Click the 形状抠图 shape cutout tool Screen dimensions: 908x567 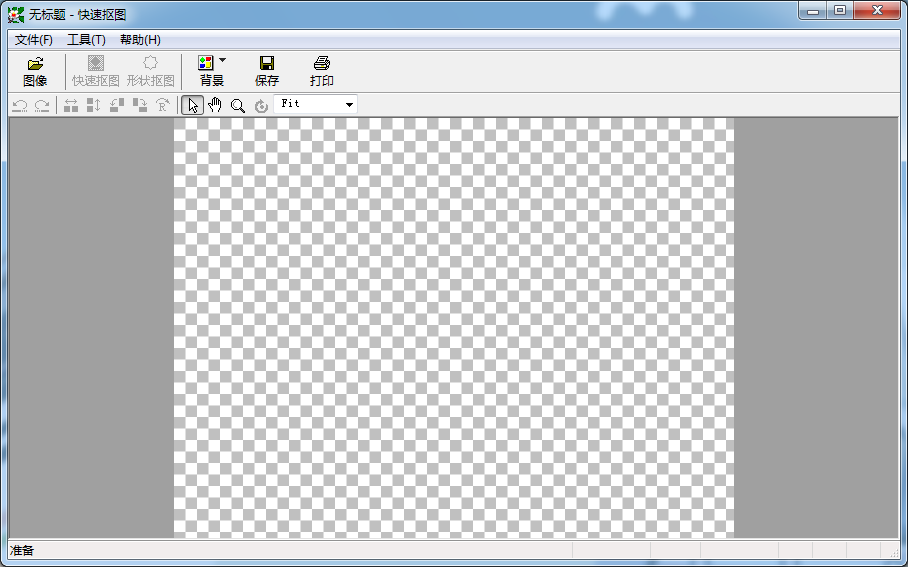coord(151,72)
